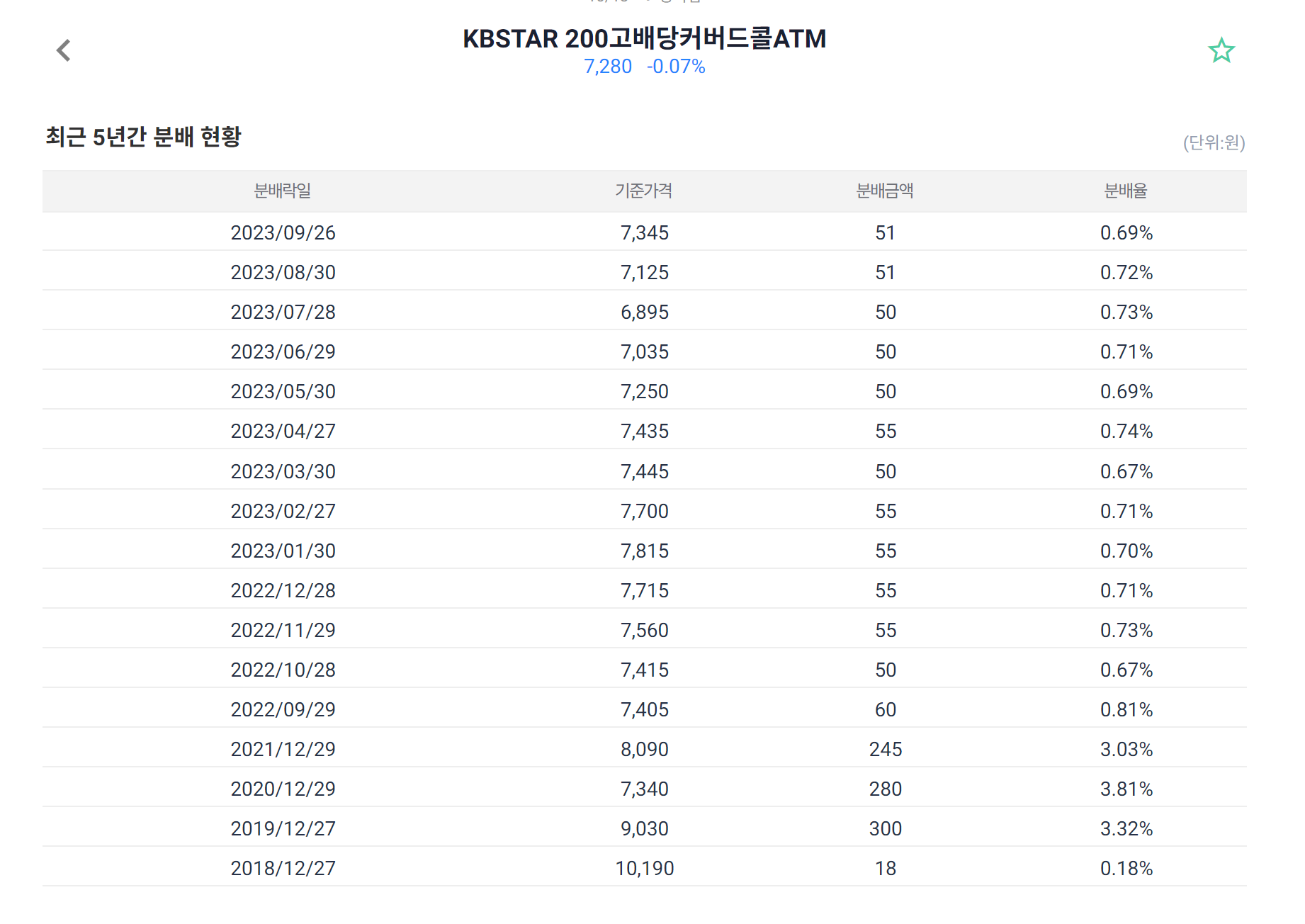Select the 2023/02/27 date cell

(x=283, y=511)
